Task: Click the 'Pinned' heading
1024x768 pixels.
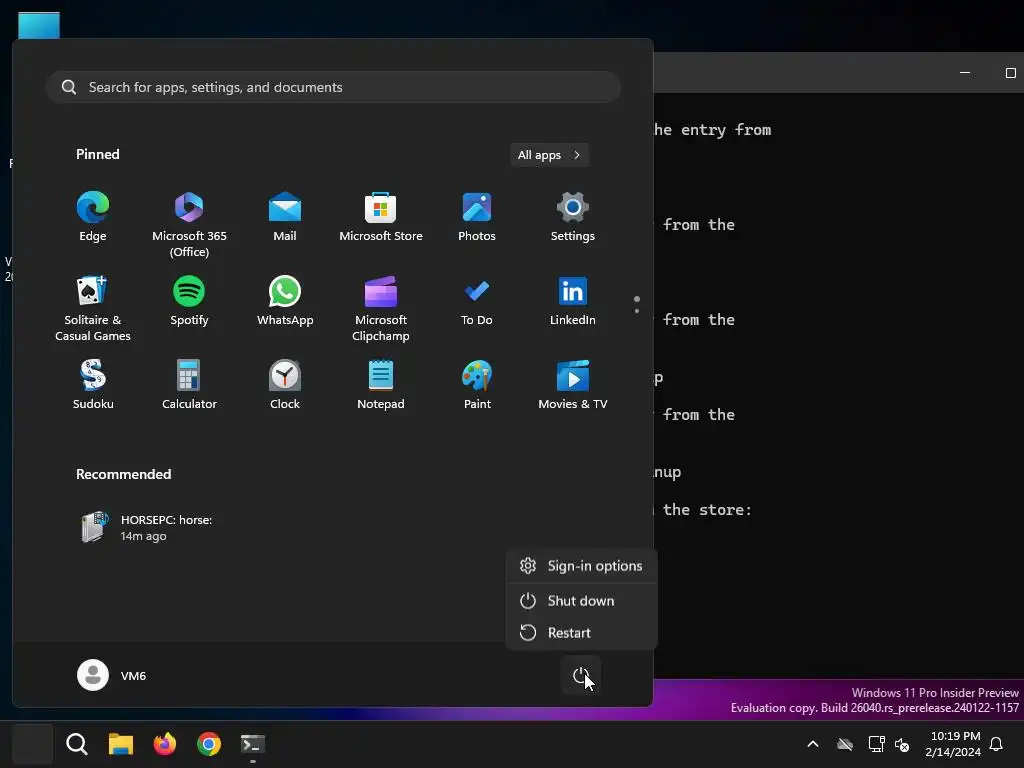Action: tap(97, 154)
